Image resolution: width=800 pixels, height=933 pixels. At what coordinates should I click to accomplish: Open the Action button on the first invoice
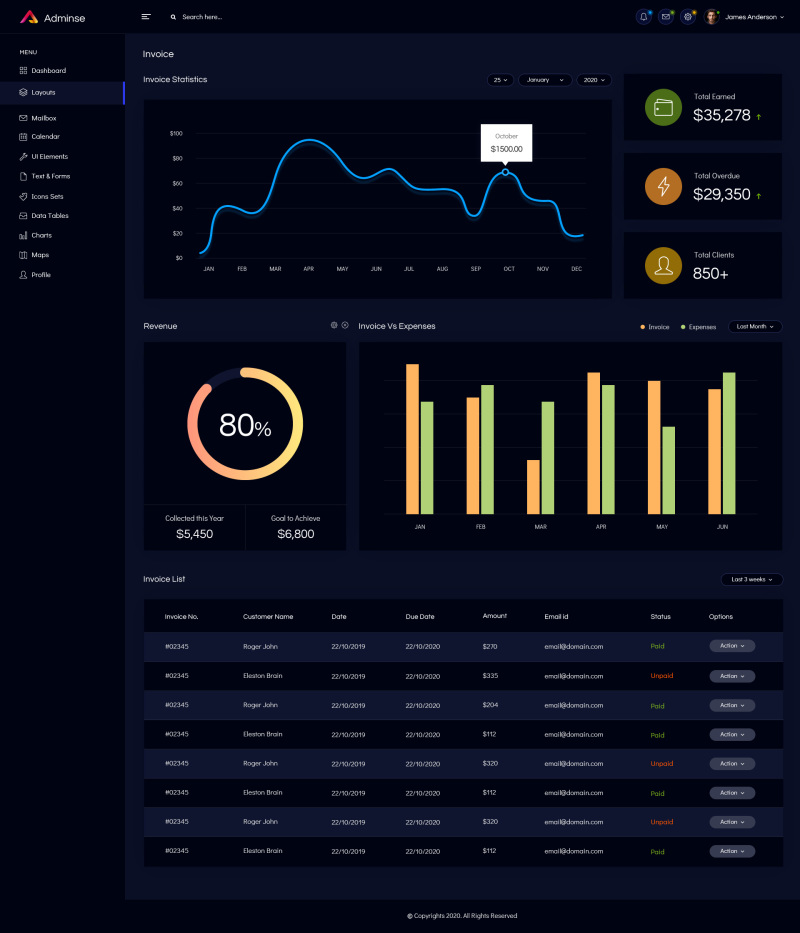pos(732,646)
